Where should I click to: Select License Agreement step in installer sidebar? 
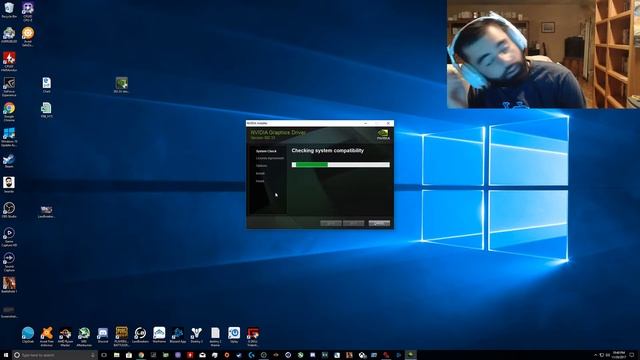click(x=270, y=158)
